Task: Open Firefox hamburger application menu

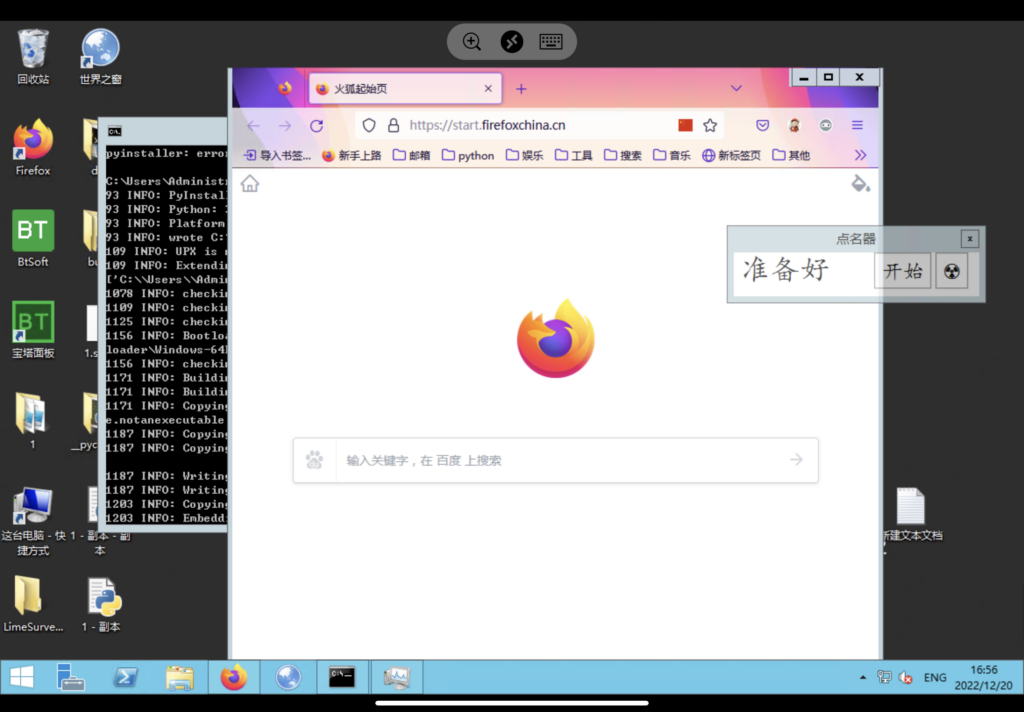Action: click(857, 126)
